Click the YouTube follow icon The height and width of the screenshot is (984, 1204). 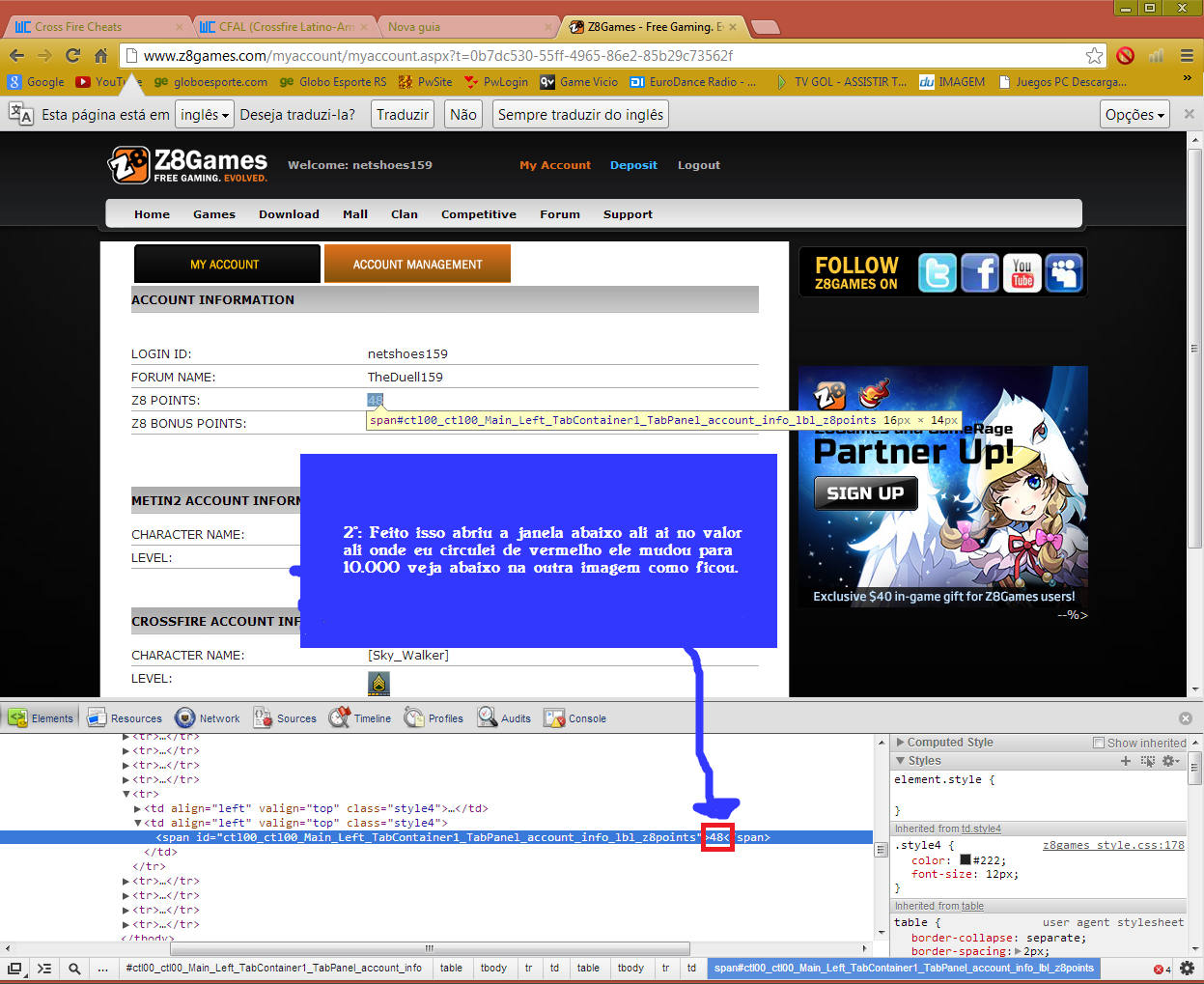[1022, 273]
